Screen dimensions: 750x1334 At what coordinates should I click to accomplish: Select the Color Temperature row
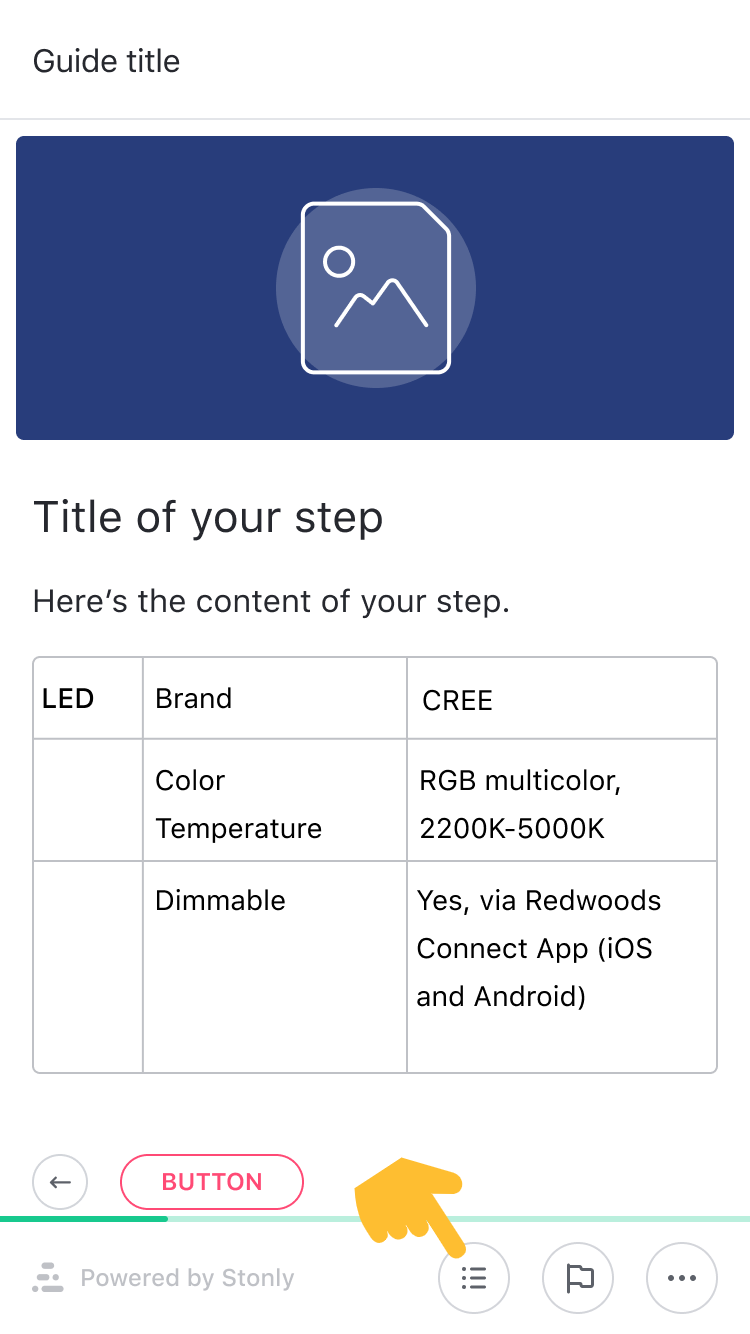pos(238,804)
